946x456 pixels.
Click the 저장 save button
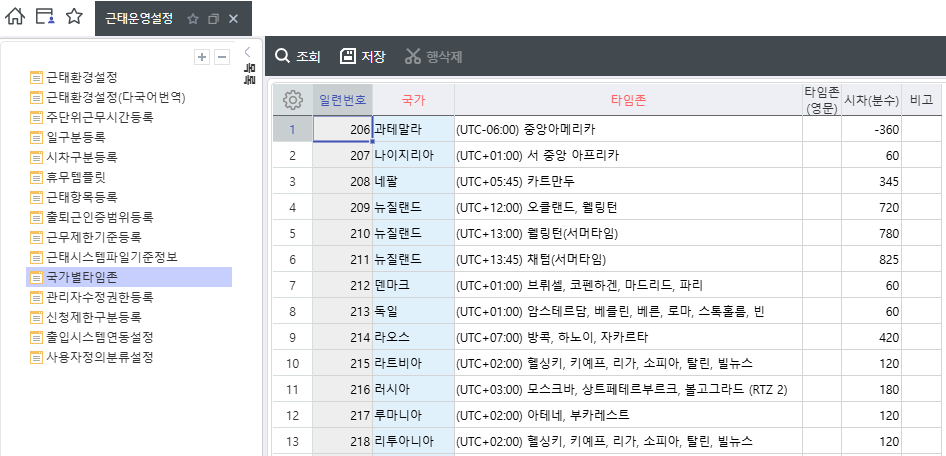tap(362, 56)
